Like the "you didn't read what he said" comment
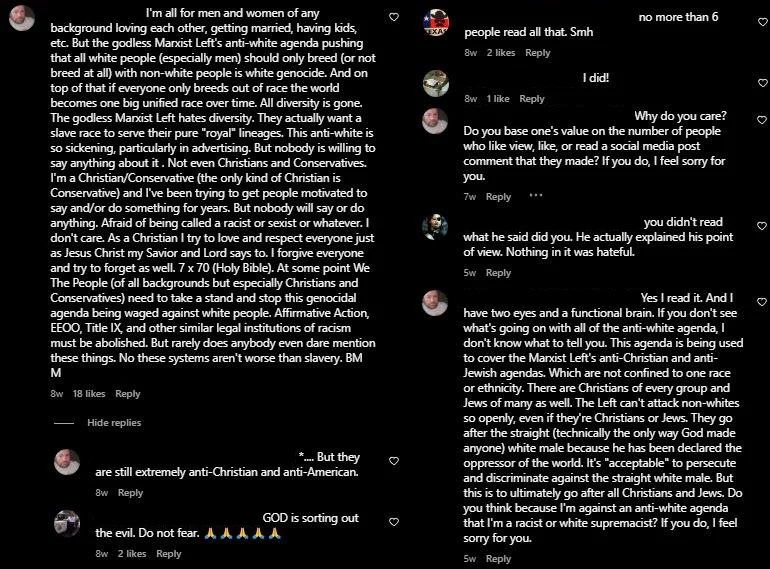The image size is (770, 569). pos(761,224)
